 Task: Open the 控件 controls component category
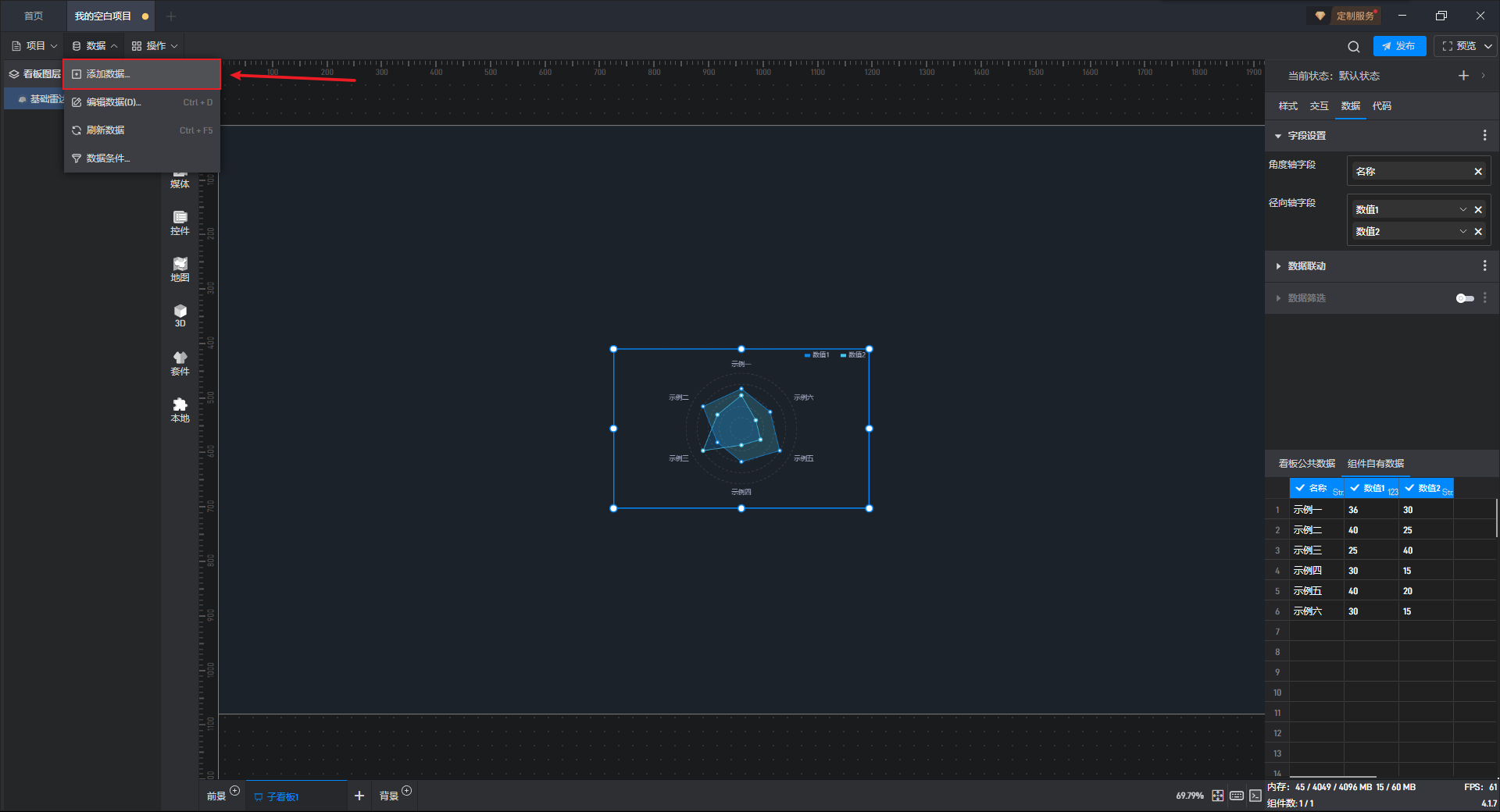[180, 222]
